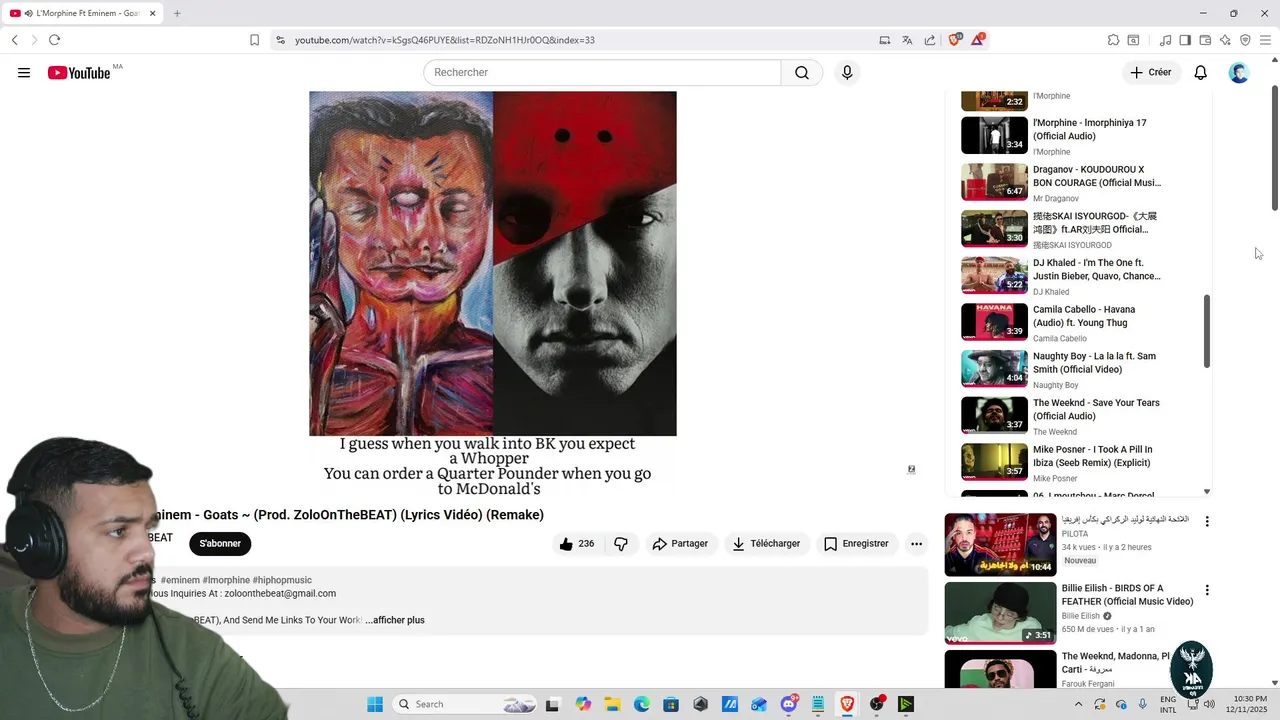Collapse the playlist with the bottom arrow

click(1207, 492)
